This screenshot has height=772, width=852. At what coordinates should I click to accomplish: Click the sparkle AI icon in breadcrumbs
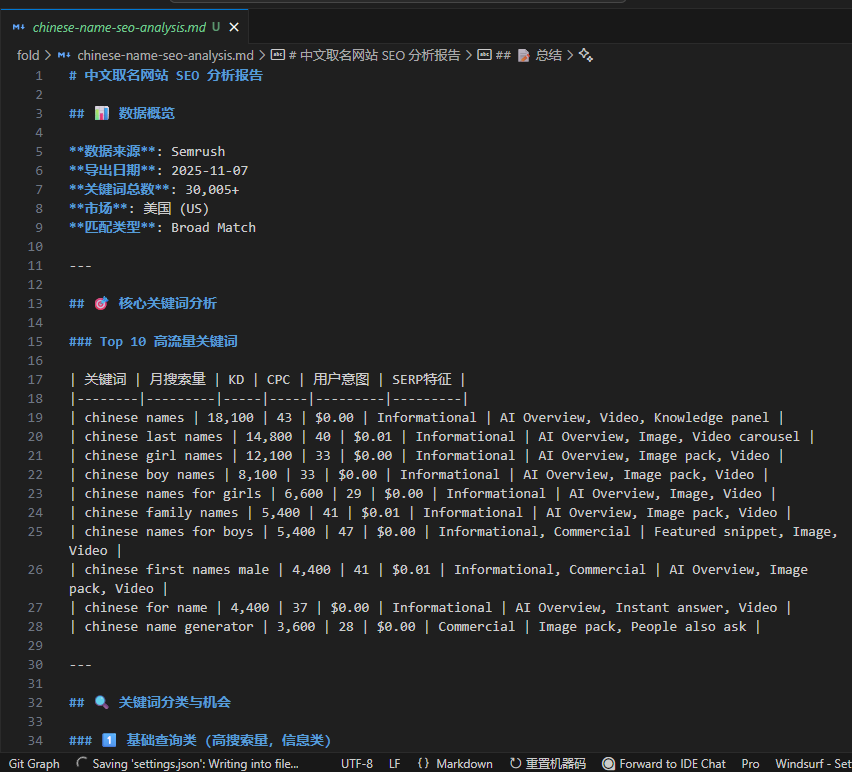pos(587,55)
